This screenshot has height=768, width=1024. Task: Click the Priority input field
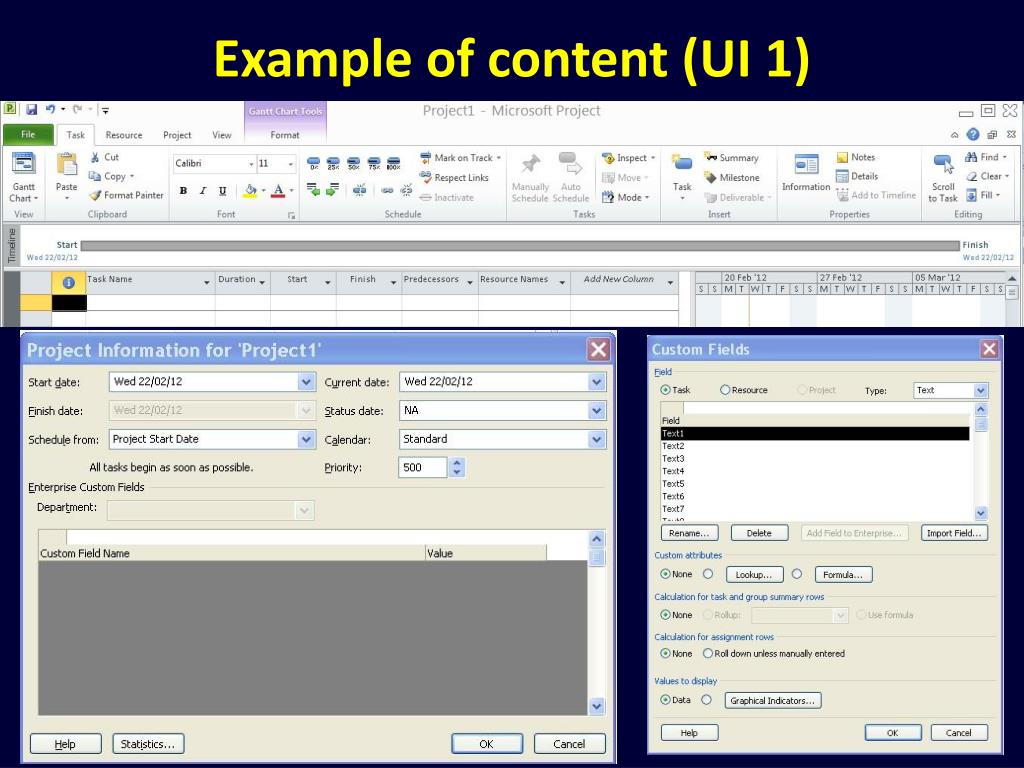tap(423, 468)
